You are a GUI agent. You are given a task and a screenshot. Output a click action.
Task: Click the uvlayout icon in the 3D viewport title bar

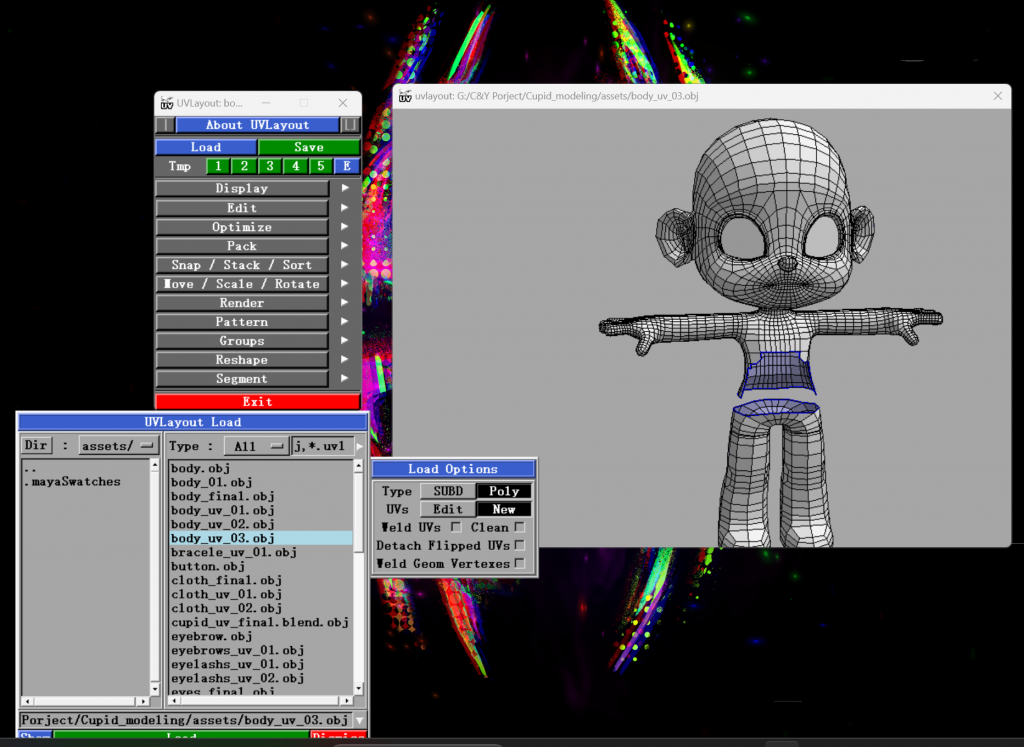pyautogui.click(x=405, y=96)
